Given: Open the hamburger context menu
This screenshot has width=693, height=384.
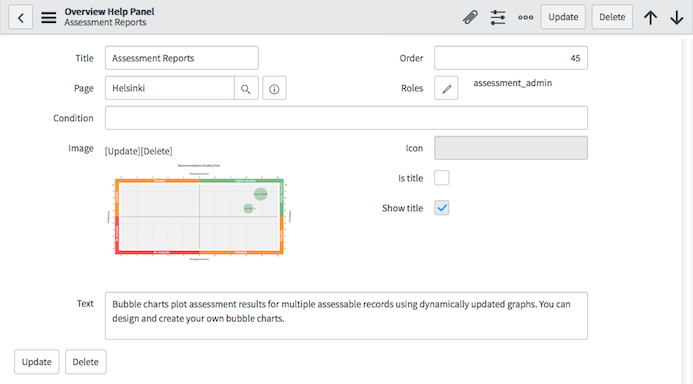Looking at the screenshot, I should (x=49, y=18).
